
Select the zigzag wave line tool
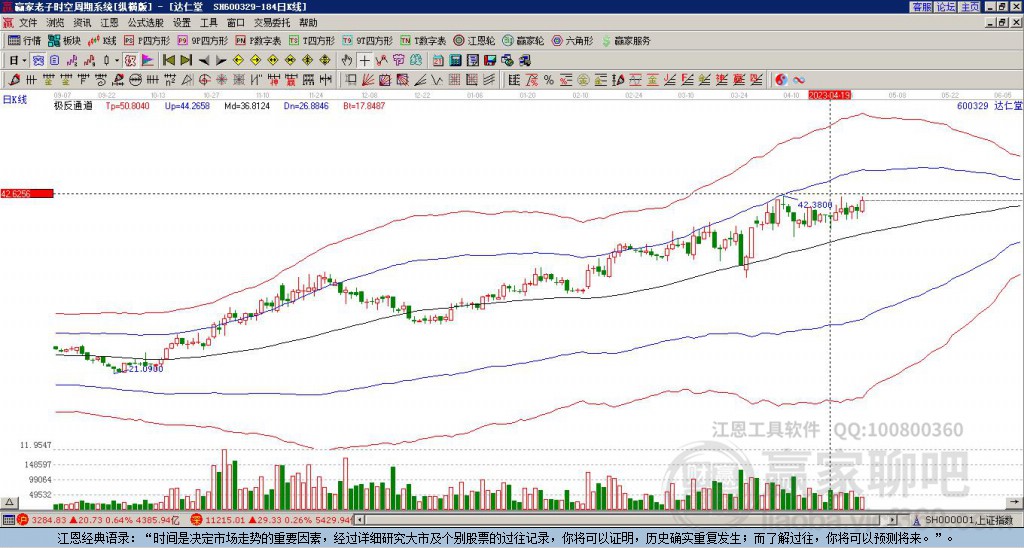pos(435,80)
